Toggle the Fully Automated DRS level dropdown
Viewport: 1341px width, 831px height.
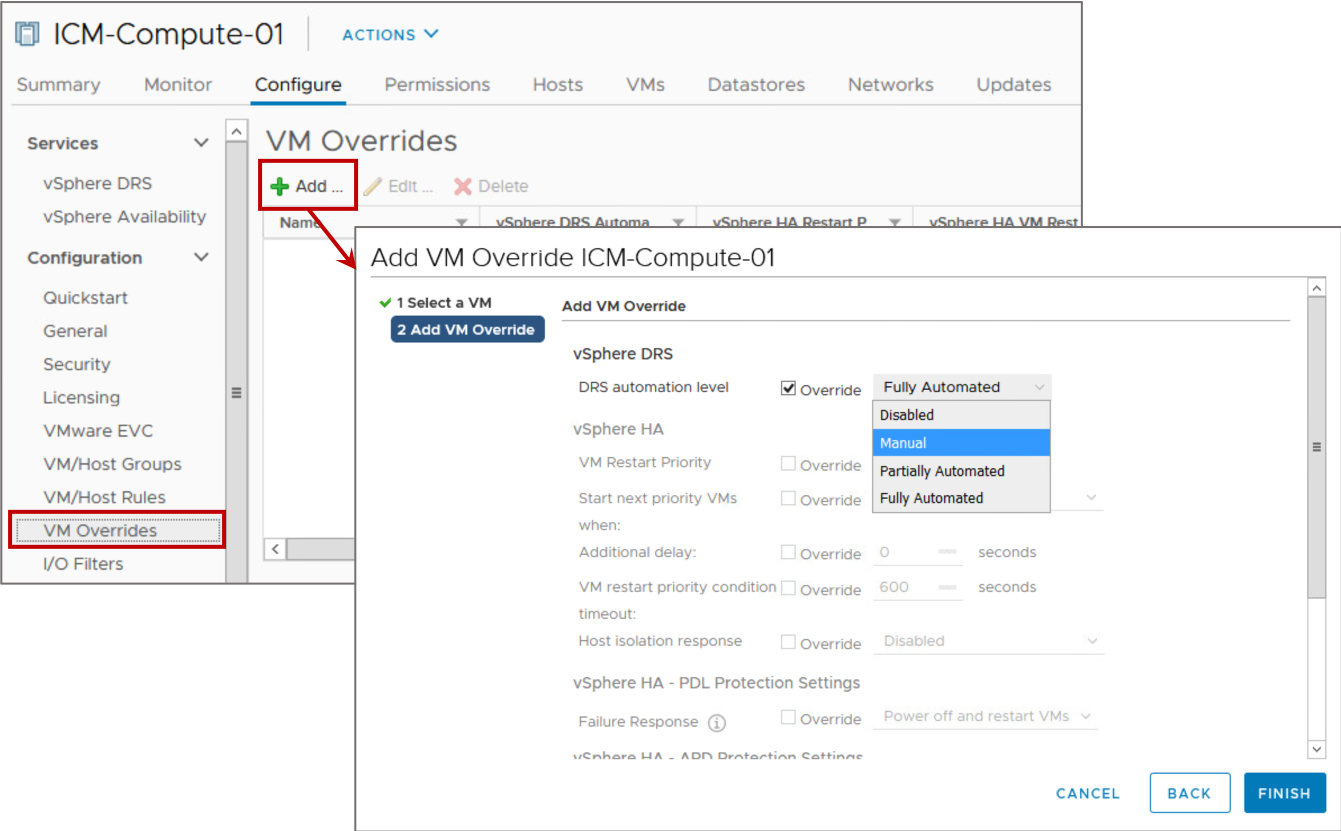tap(962, 387)
